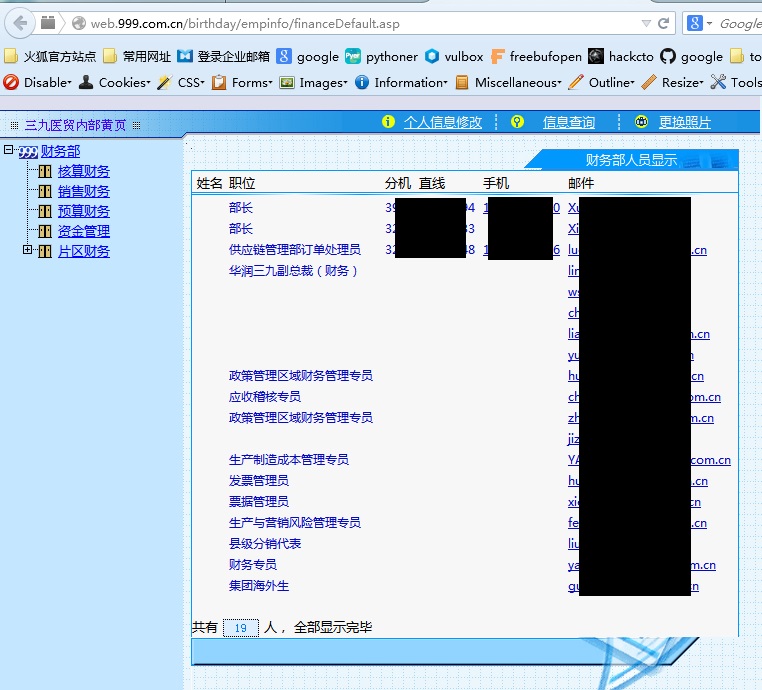Click folder icon beside 销售财务
762x690 pixels.
click(45, 191)
